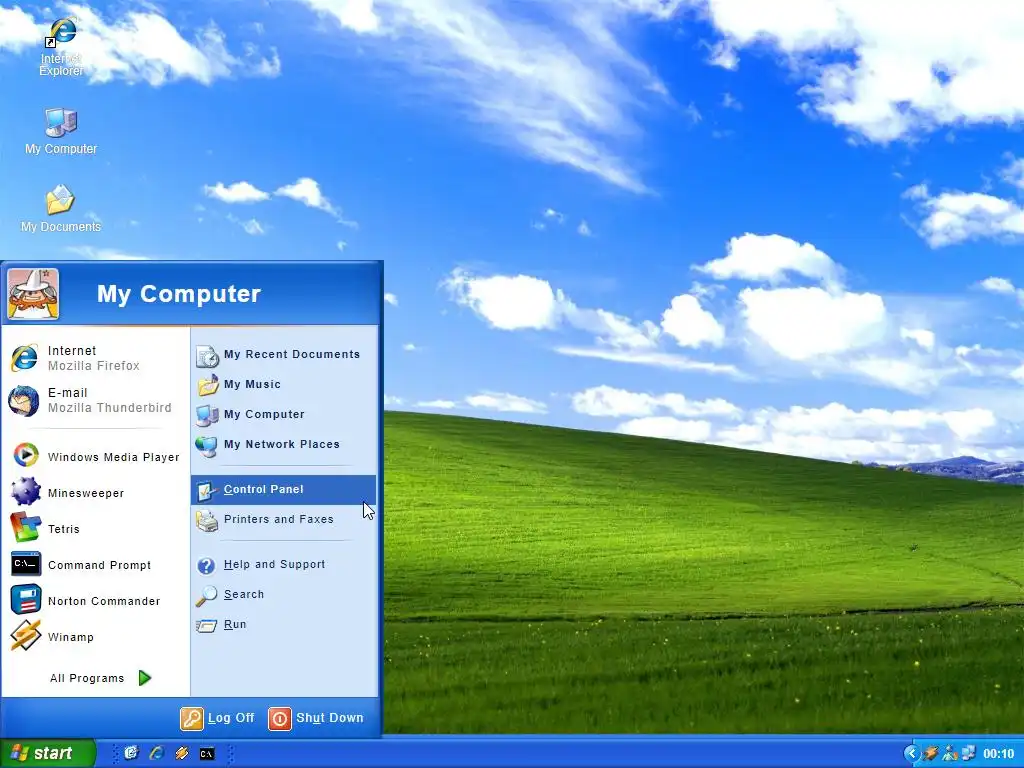Open My Computer in Start menu right pane
1024x768 pixels.
pos(284,415)
